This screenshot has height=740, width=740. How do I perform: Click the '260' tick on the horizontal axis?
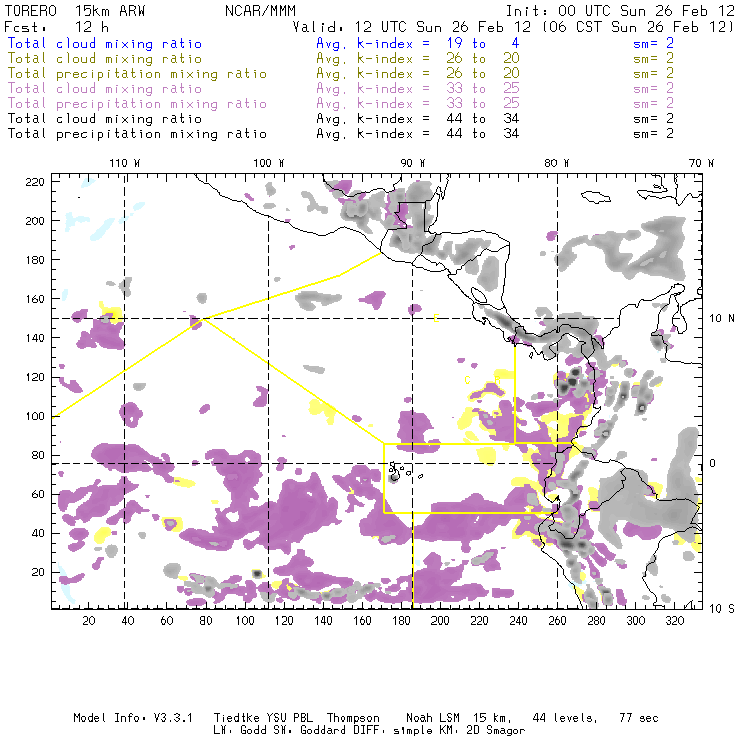click(557, 621)
